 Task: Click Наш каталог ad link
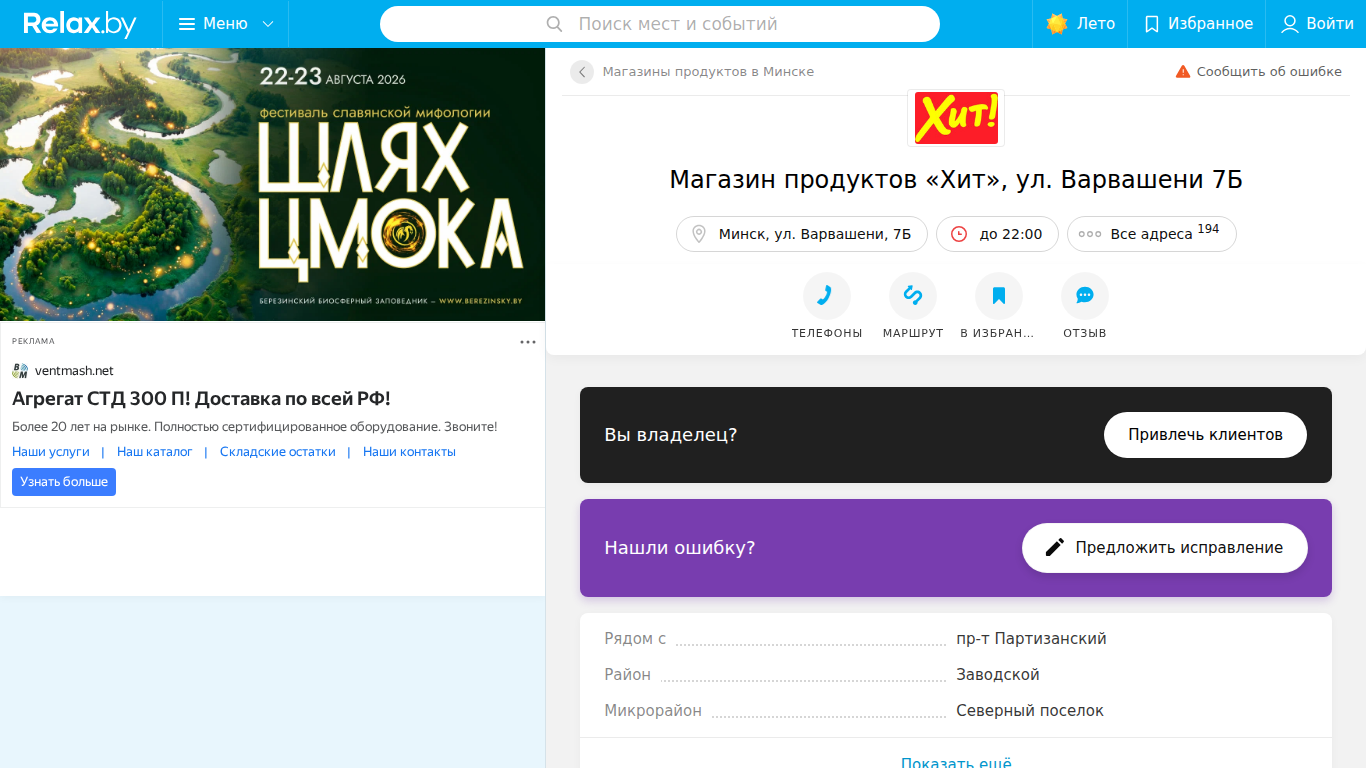tap(155, 452)
